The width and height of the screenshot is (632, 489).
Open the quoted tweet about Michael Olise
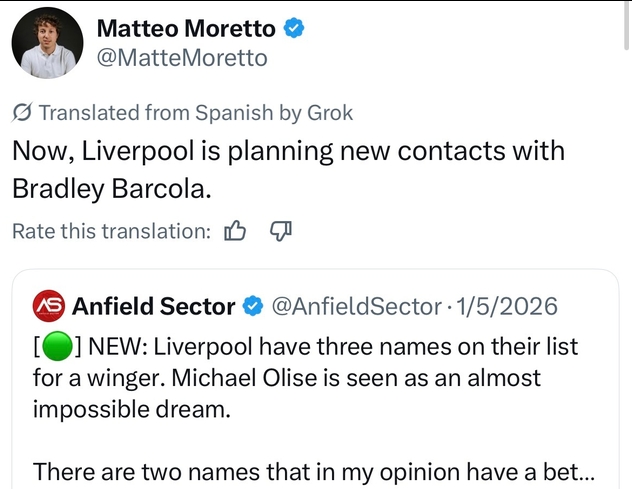[x=315, y=379]
